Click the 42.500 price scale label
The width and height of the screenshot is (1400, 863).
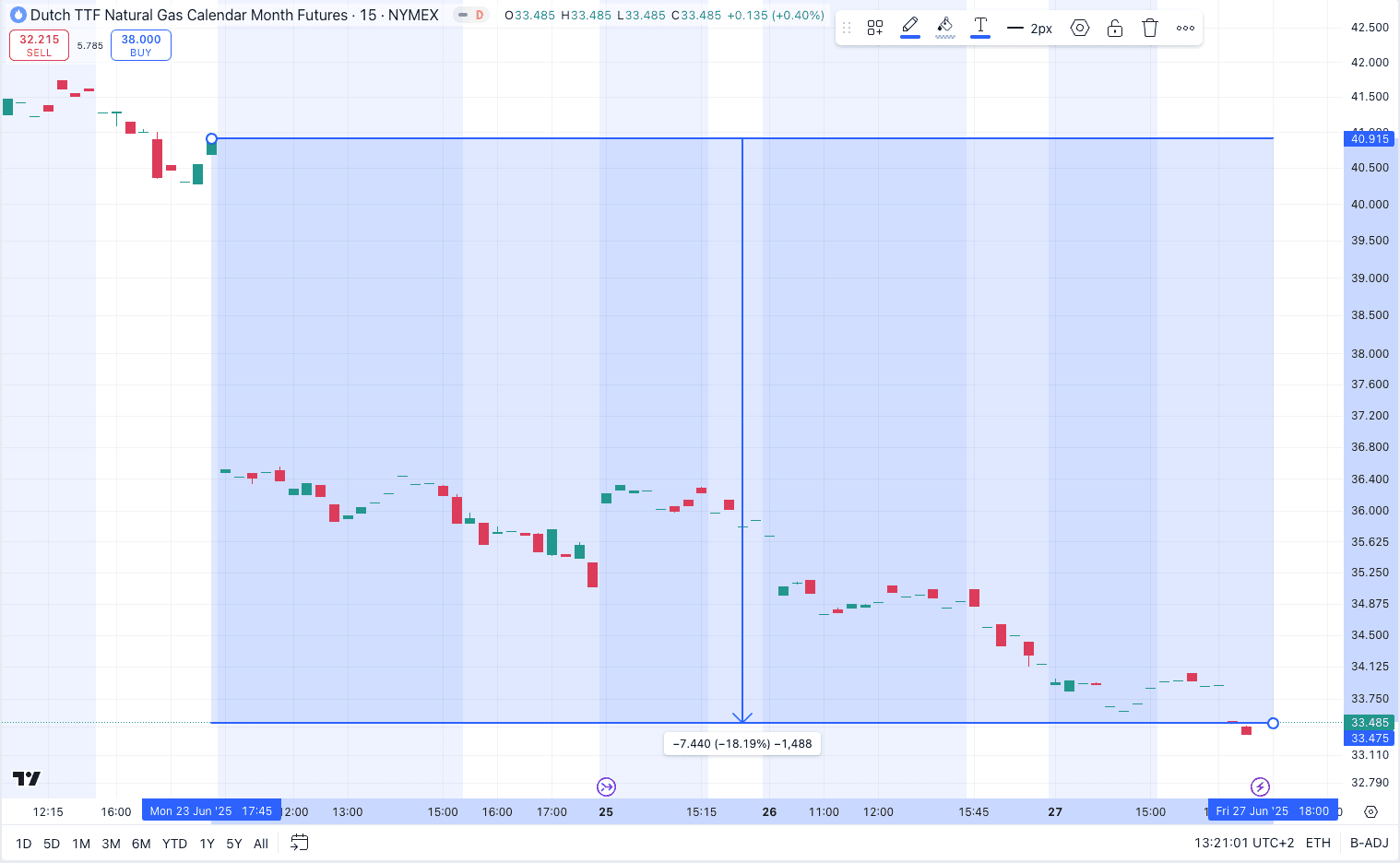[1370, 28]
